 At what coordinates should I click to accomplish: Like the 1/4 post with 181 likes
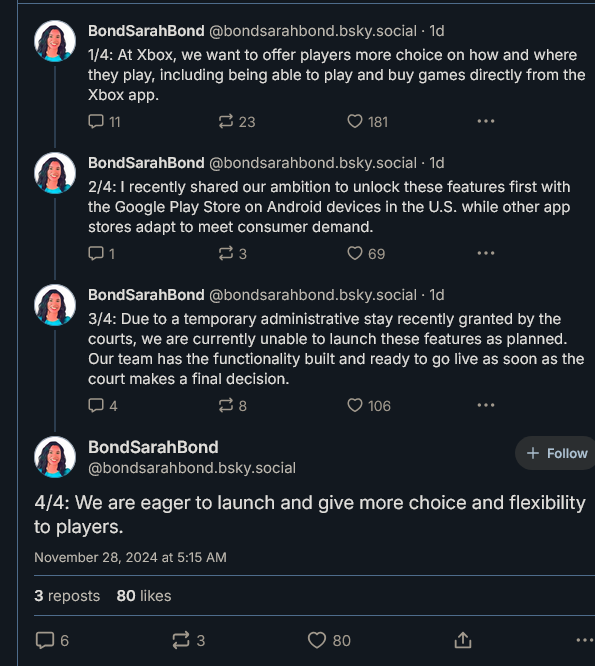pos(367,122)
